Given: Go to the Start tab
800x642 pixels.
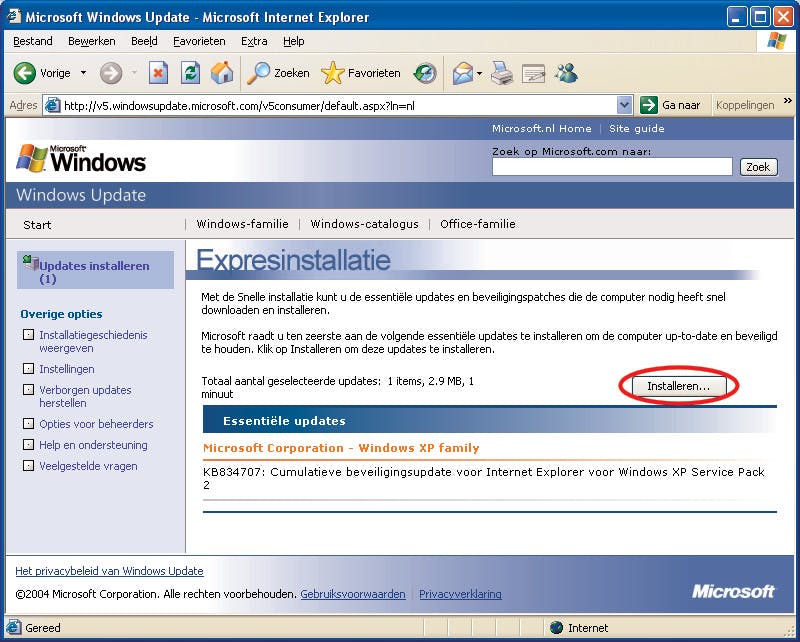Looking at the screenshot, I should click(37, 225).
